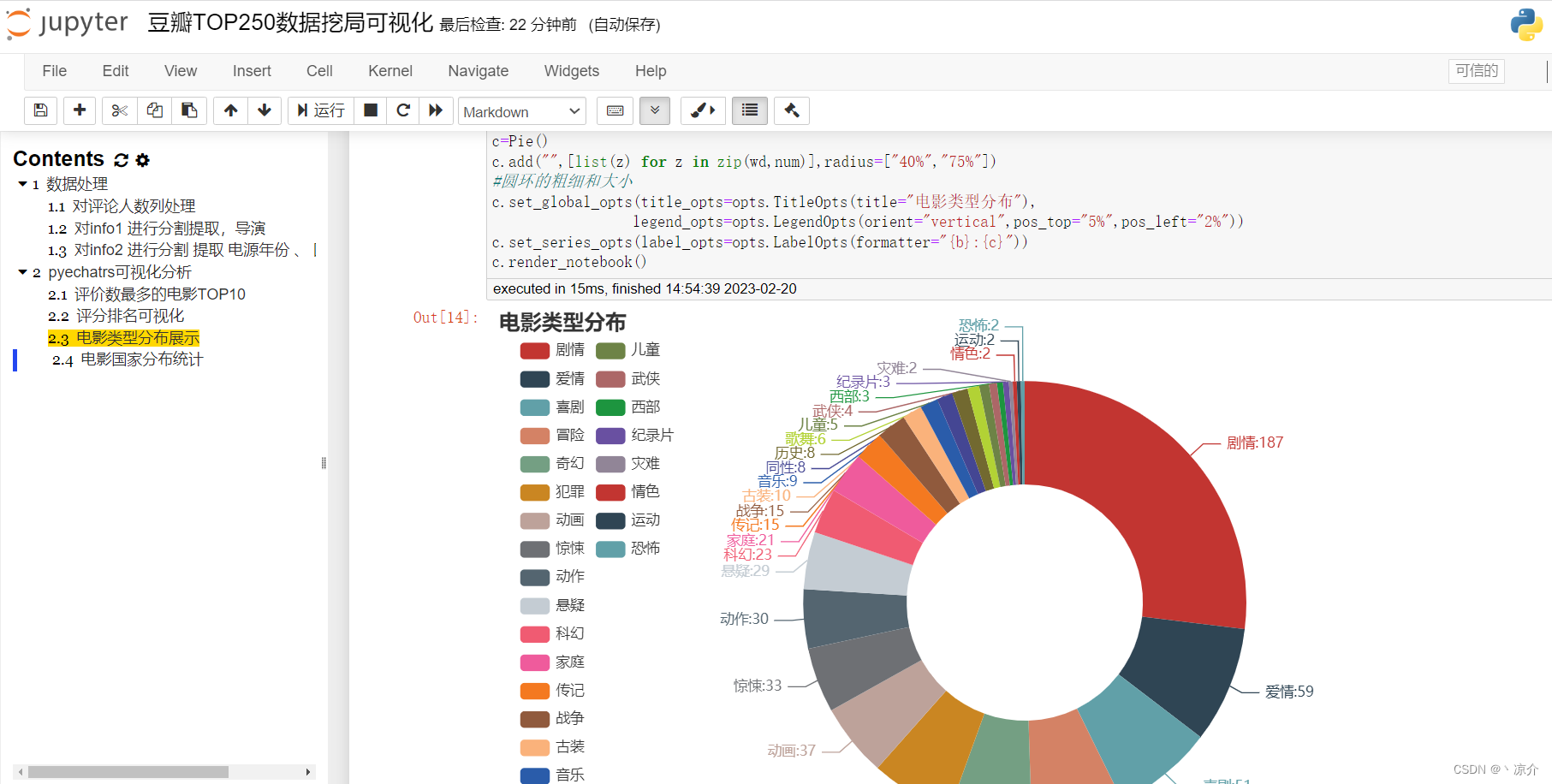Image resolution: width=1552 pixels, height=784 pixels.
Task: Go to 1.1 对评论人数列处理 in Contents
Action: (x=122, y=206)
